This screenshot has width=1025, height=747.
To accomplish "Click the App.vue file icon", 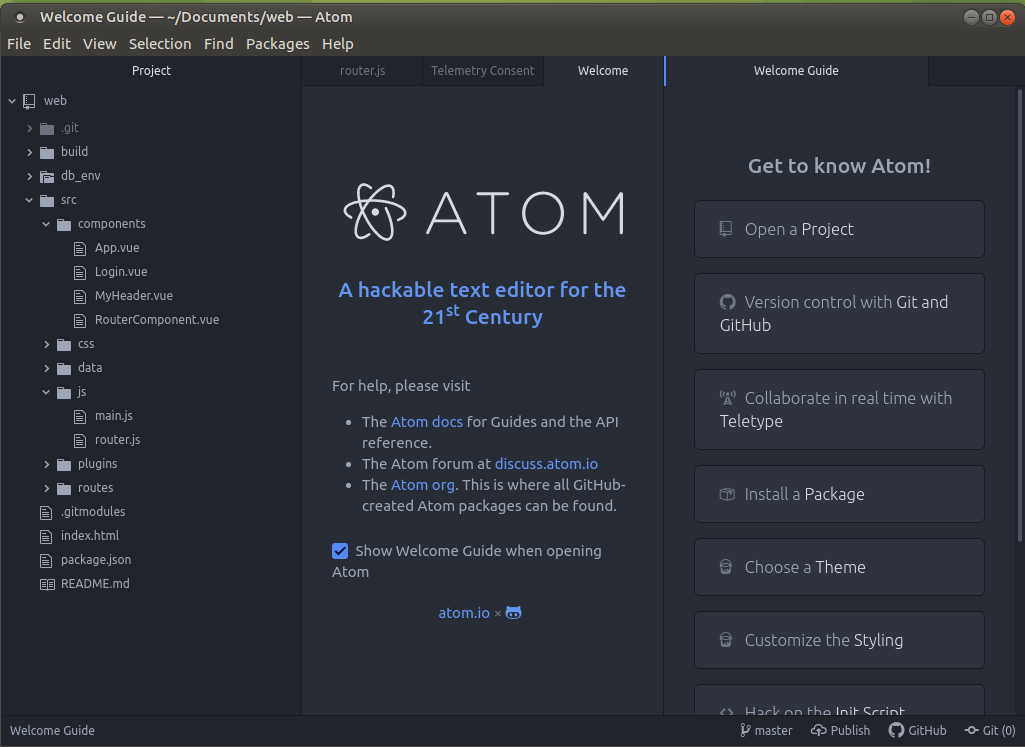I will point(80,248).
